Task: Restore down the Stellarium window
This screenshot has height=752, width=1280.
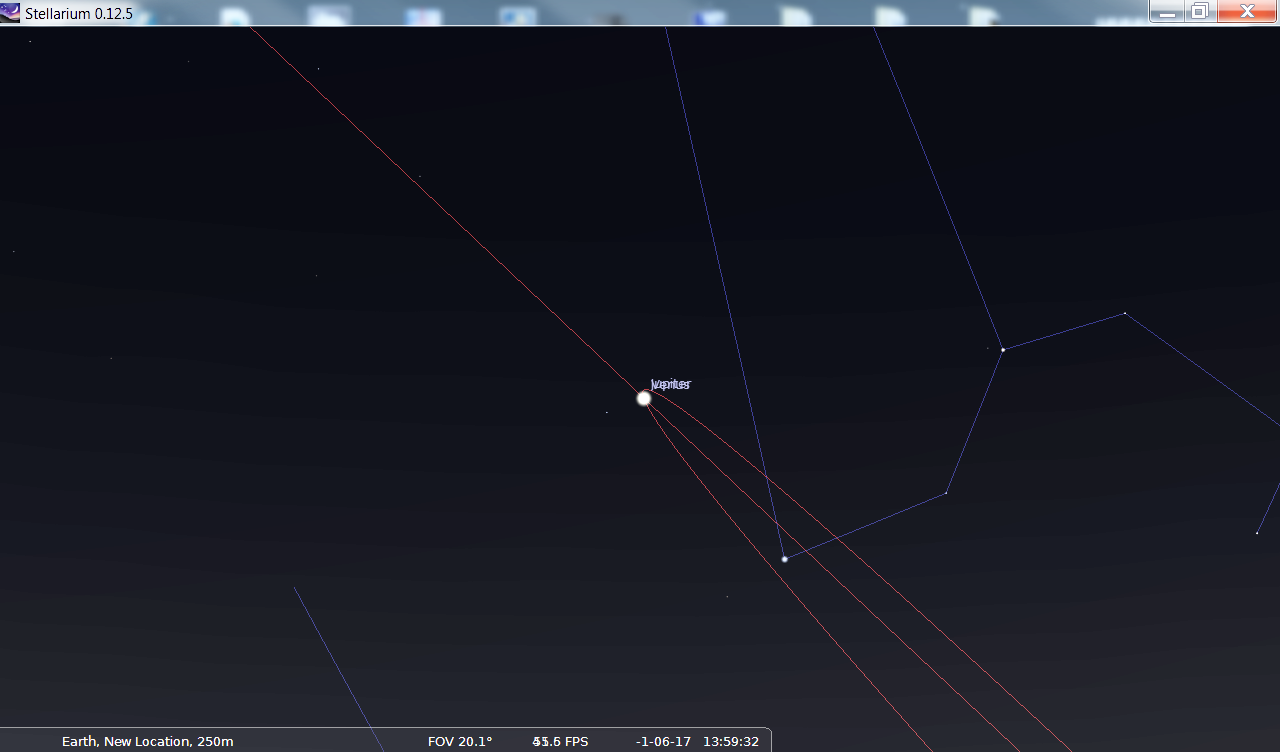Action: pos(1199,12)
